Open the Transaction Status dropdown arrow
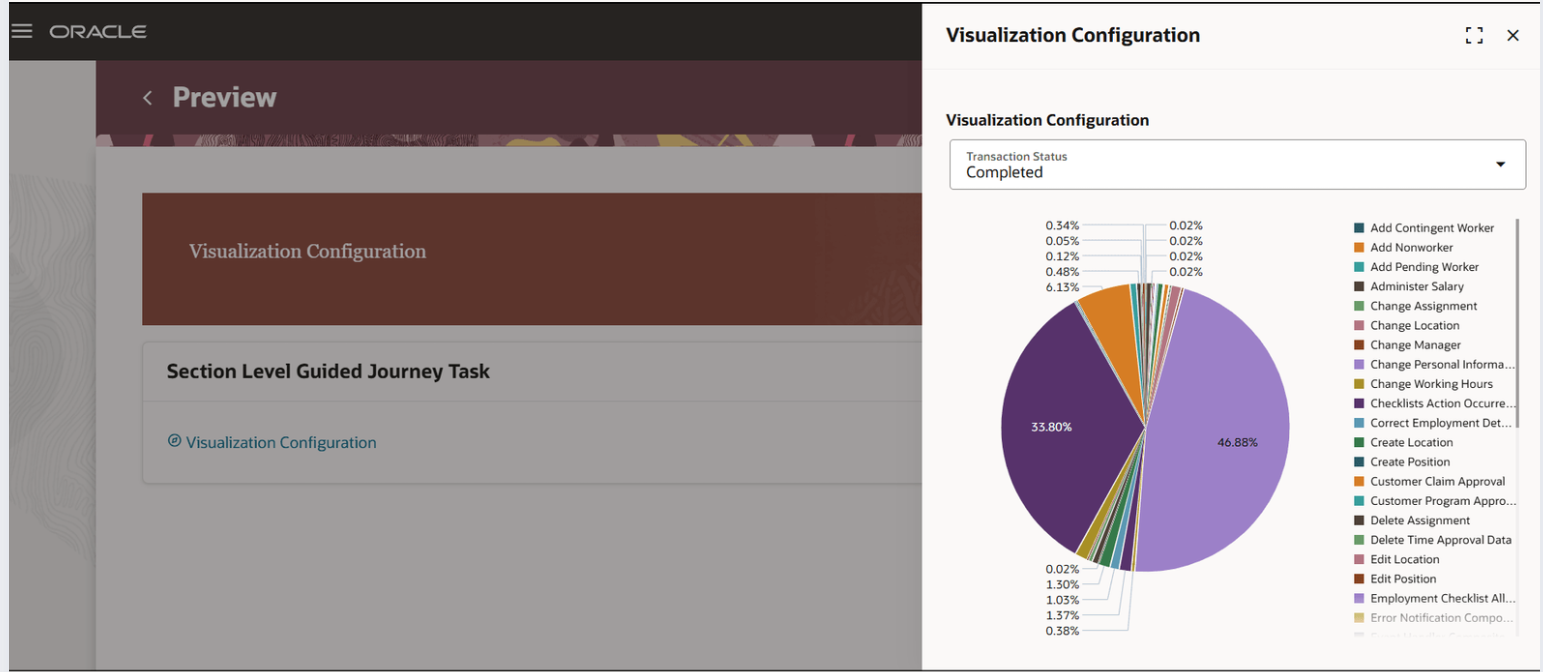Image resolution: width=1543 pixels, height=672 pixels. click(x=1500, y=165)
